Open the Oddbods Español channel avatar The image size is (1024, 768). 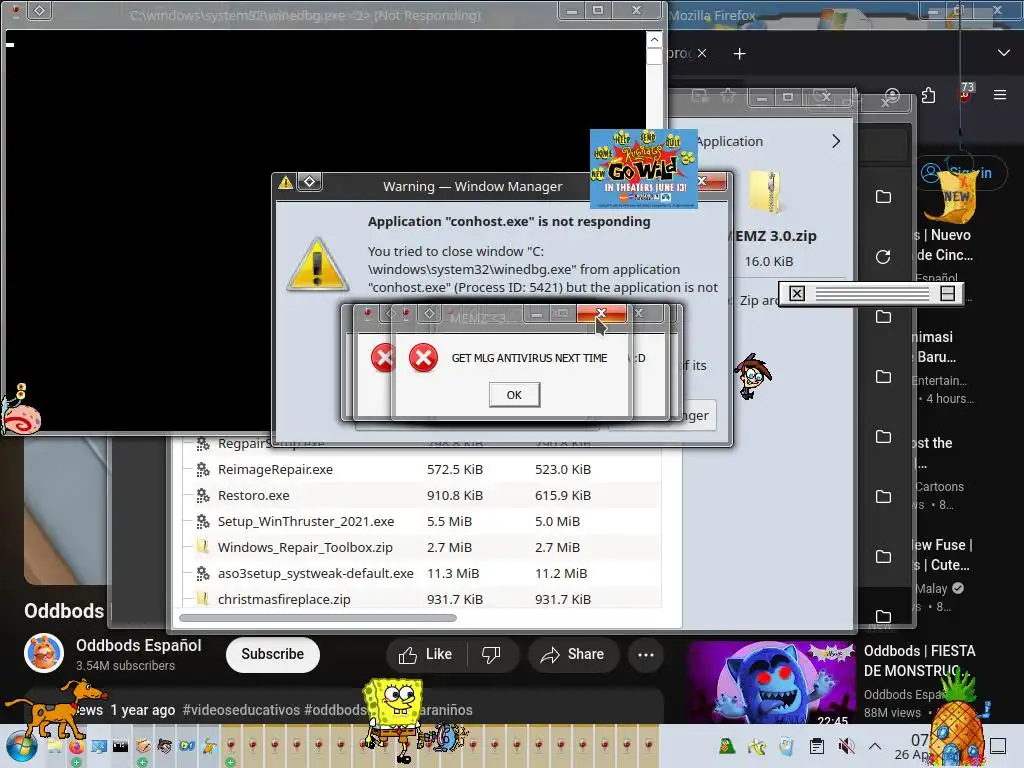click(44, 653)
